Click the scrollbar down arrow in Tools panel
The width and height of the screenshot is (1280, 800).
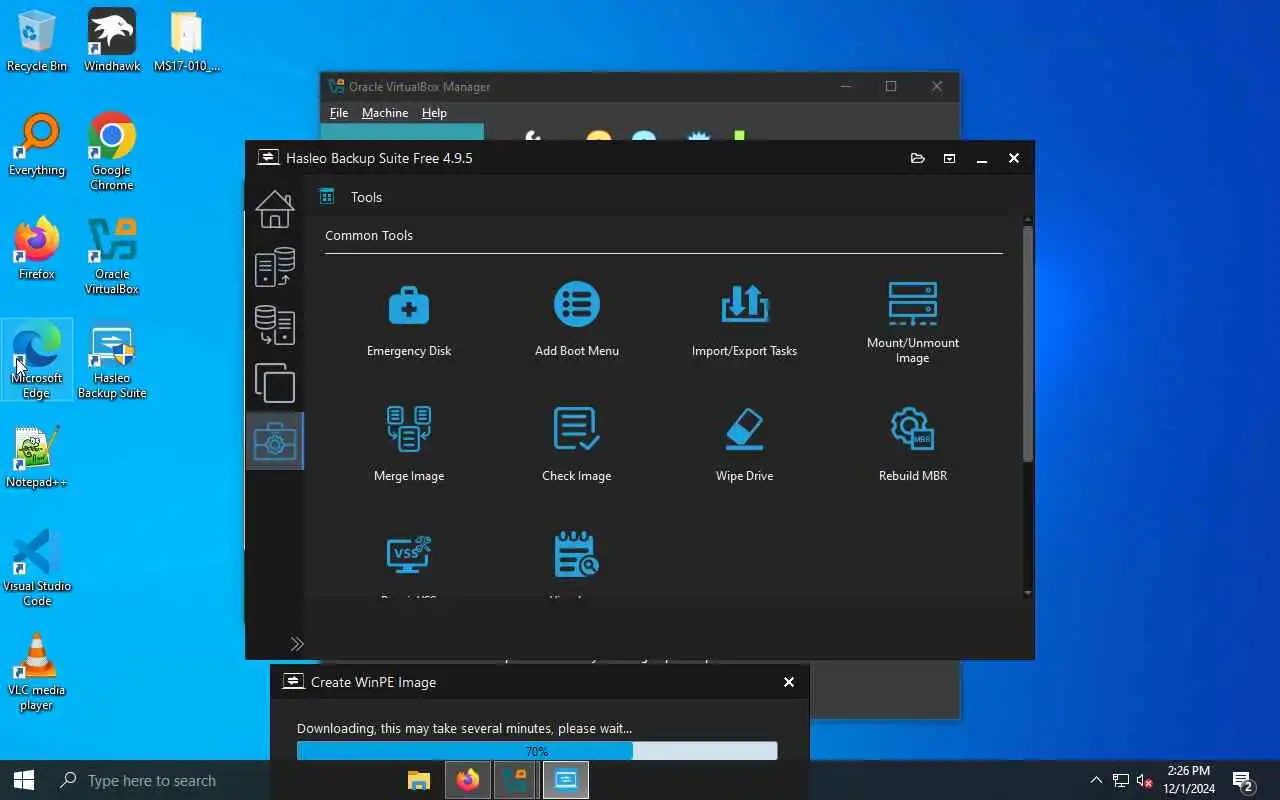coord(1027,593)
